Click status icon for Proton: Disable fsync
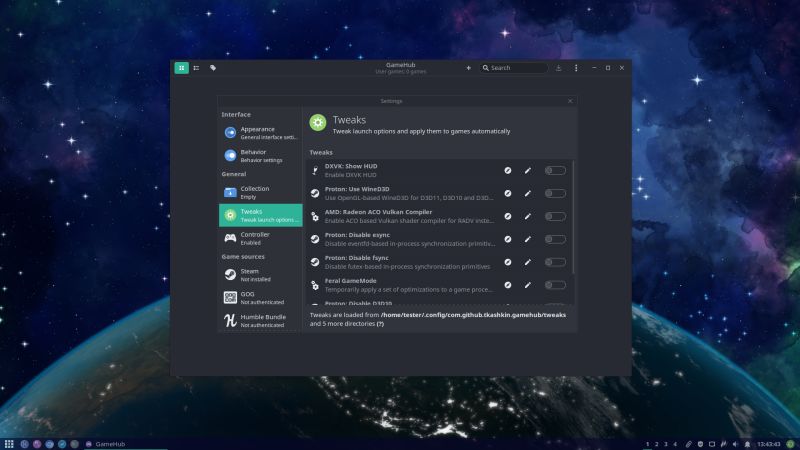The height and width of the screenshot is (450, 800). 508,262
